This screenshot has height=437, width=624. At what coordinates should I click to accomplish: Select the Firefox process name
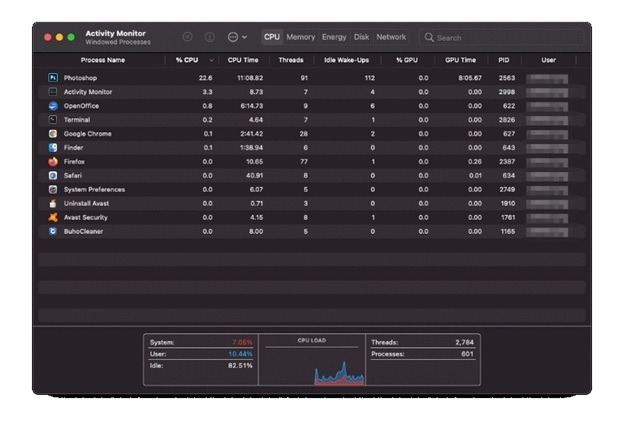tap(74, 162)
